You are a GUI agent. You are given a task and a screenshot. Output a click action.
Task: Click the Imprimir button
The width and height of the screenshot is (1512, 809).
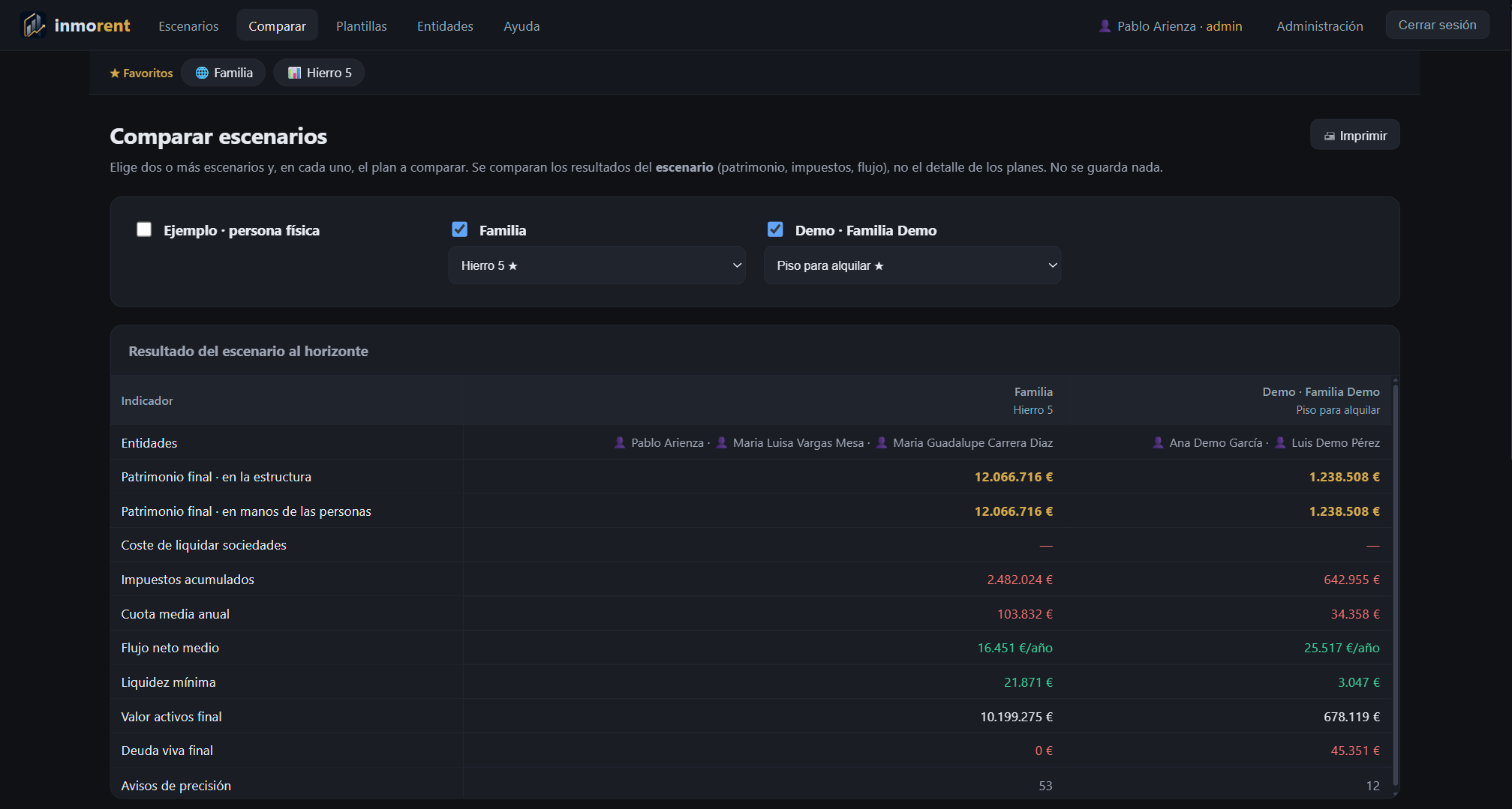click(x=1355, y=135)
